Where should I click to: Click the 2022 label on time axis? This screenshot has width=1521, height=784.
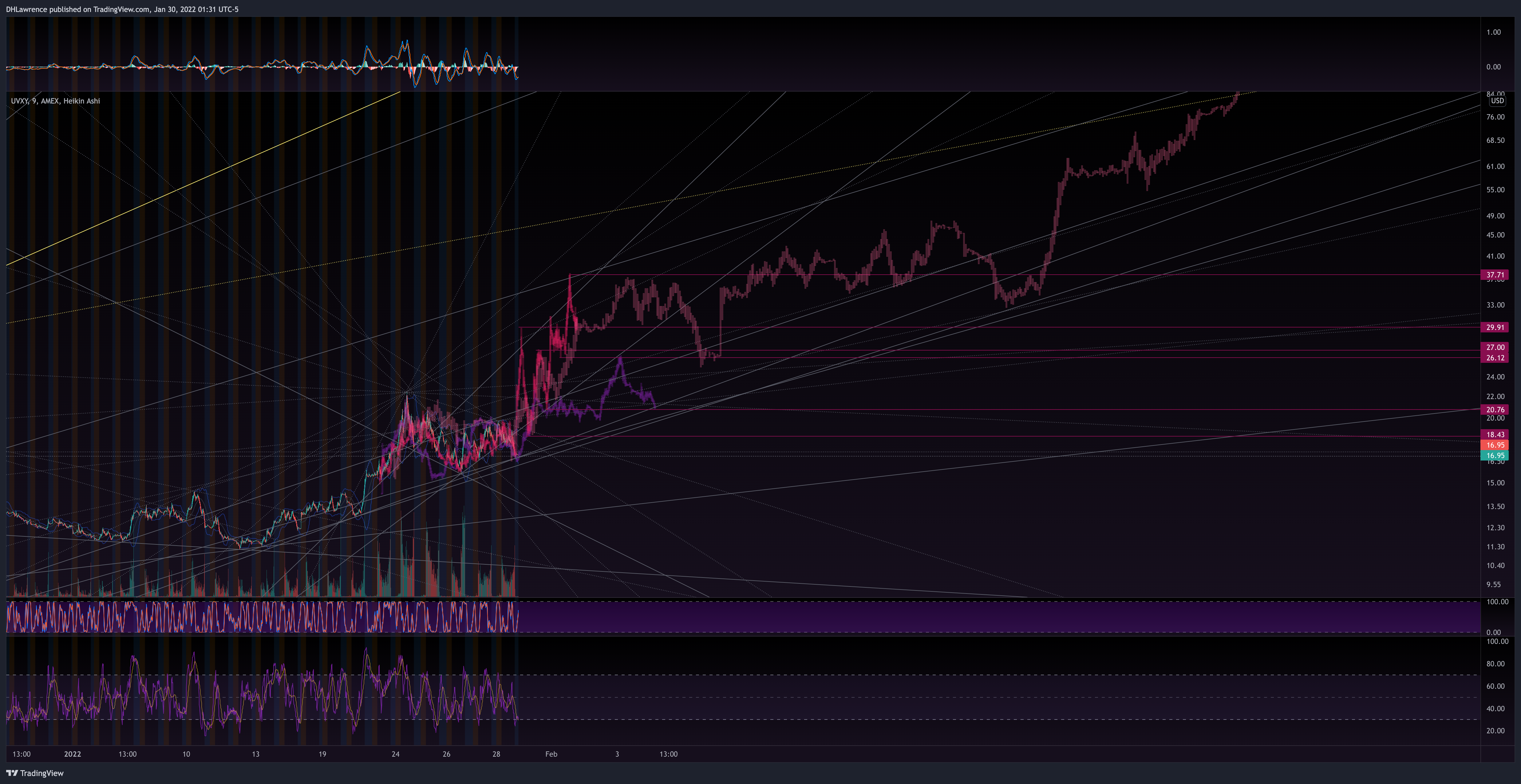coord(73,754)
